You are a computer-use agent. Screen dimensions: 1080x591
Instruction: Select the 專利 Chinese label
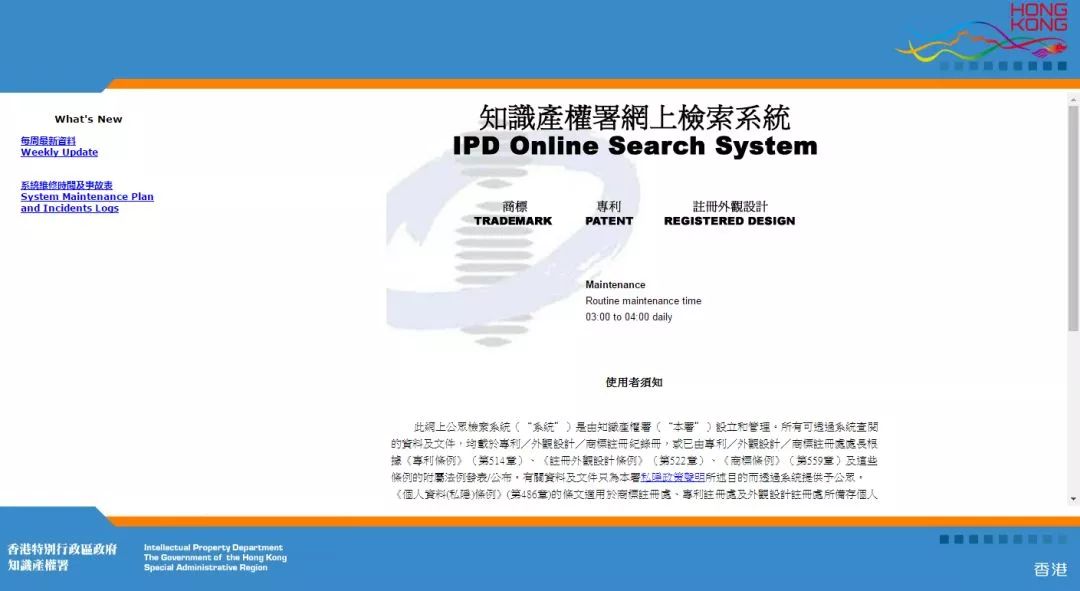click(x=609, y=206)
